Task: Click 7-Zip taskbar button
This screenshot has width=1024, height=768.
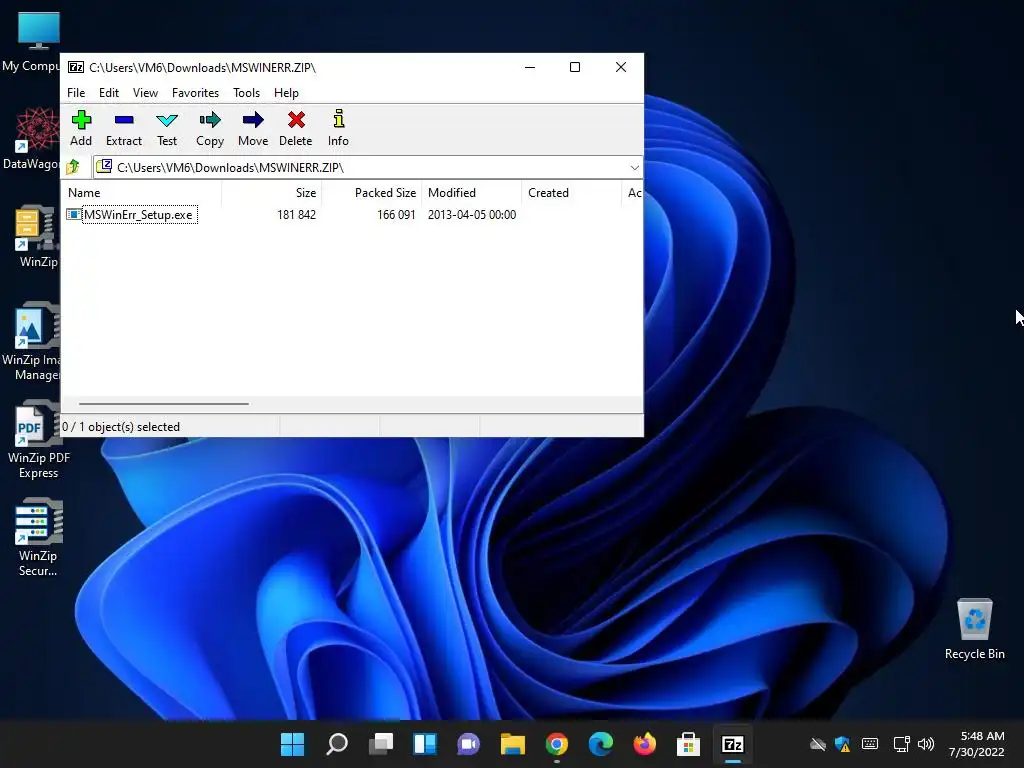Action: [x=733, y=744]
